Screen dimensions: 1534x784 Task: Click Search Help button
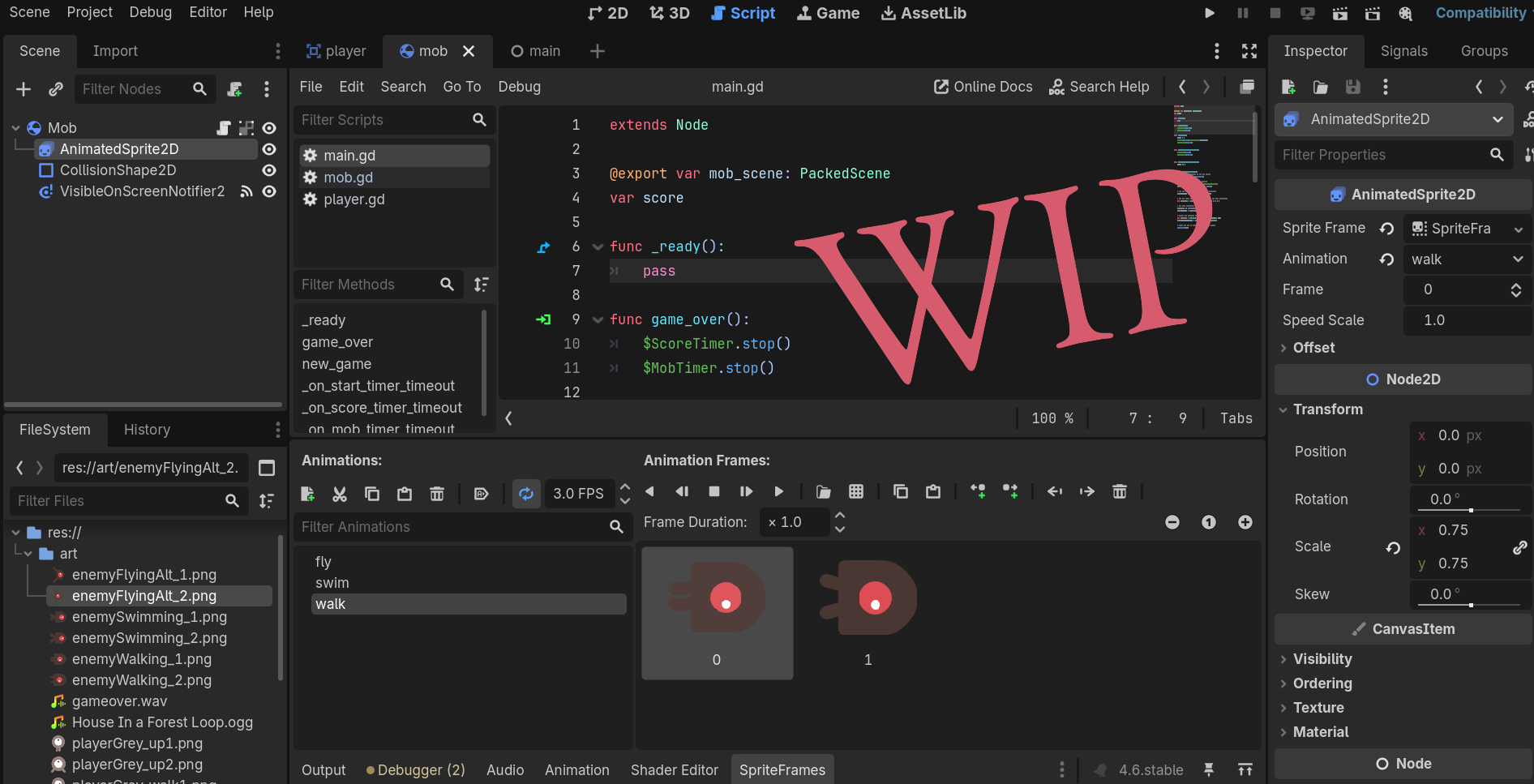1099,87
